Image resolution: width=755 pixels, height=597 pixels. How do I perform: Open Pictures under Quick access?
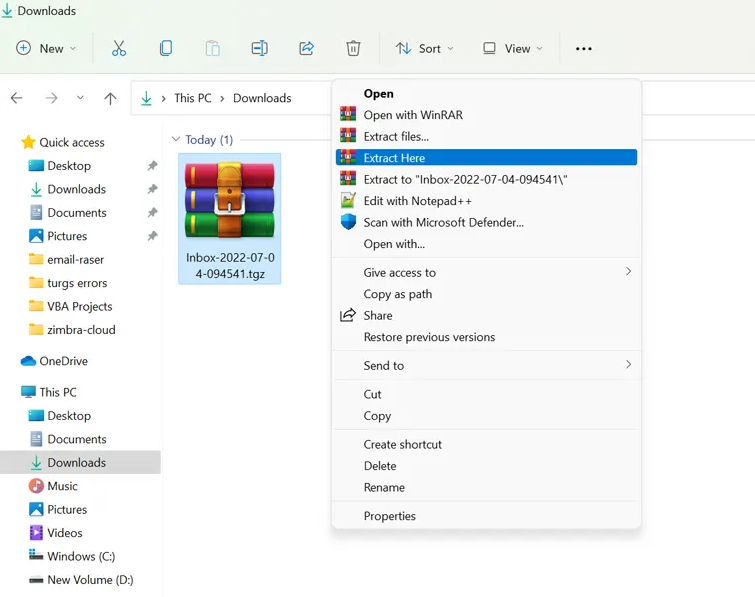pos(58,236)
